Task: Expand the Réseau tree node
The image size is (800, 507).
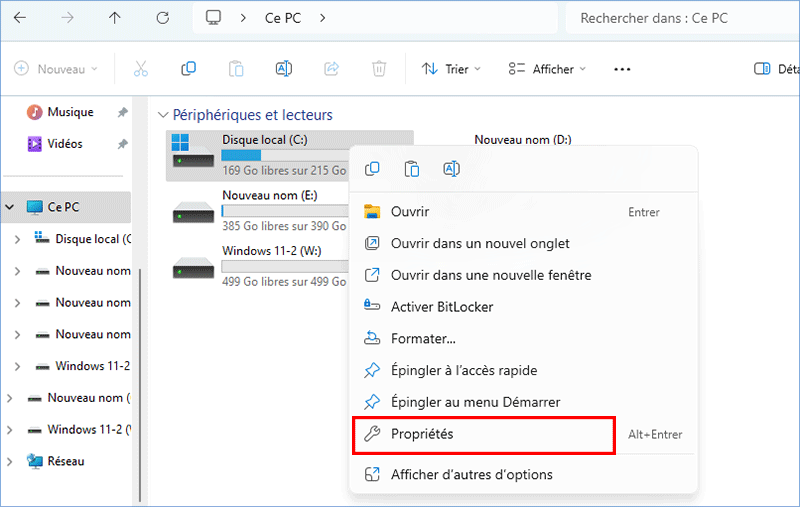Action: coord(10,461)
